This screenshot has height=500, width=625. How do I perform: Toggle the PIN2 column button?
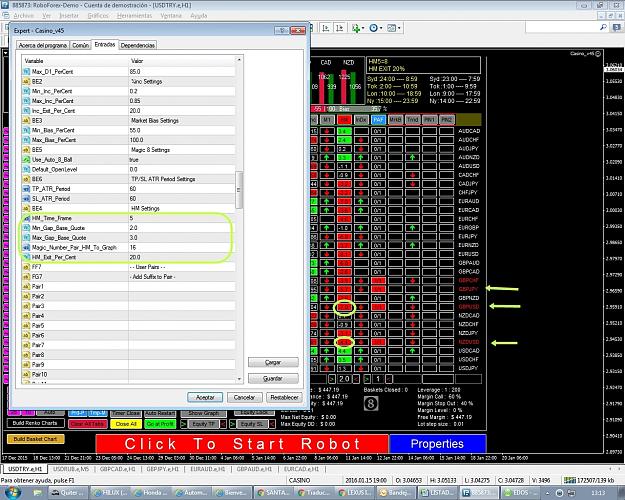(x=446, y=119)
